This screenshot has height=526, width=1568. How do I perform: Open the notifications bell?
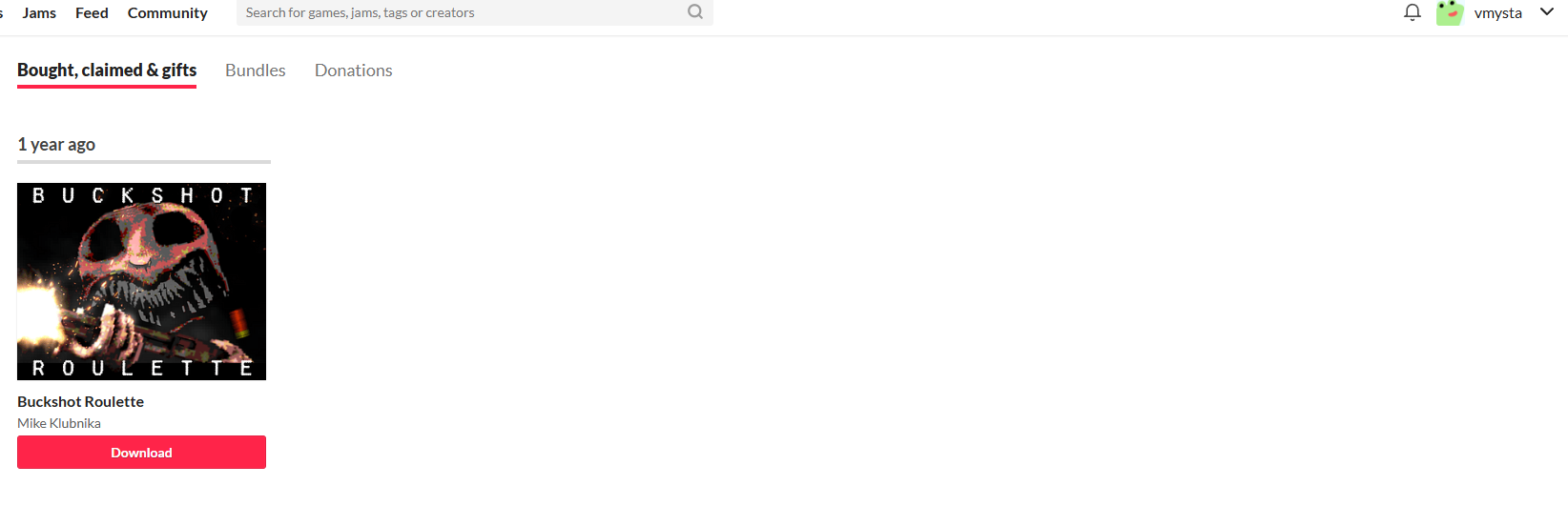pyautogui.click(x=1413, y=12)
